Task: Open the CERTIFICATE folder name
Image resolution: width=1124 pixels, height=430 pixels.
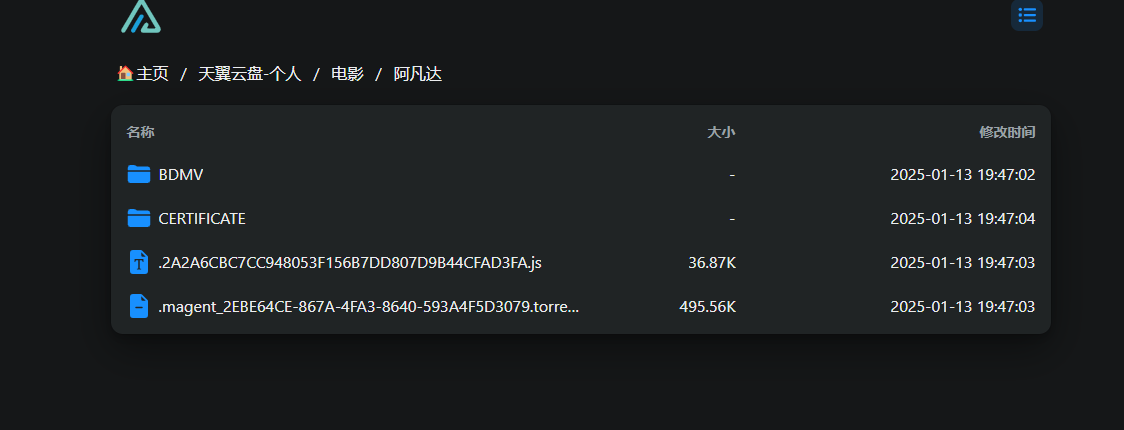Action: (x=202, y=219)
